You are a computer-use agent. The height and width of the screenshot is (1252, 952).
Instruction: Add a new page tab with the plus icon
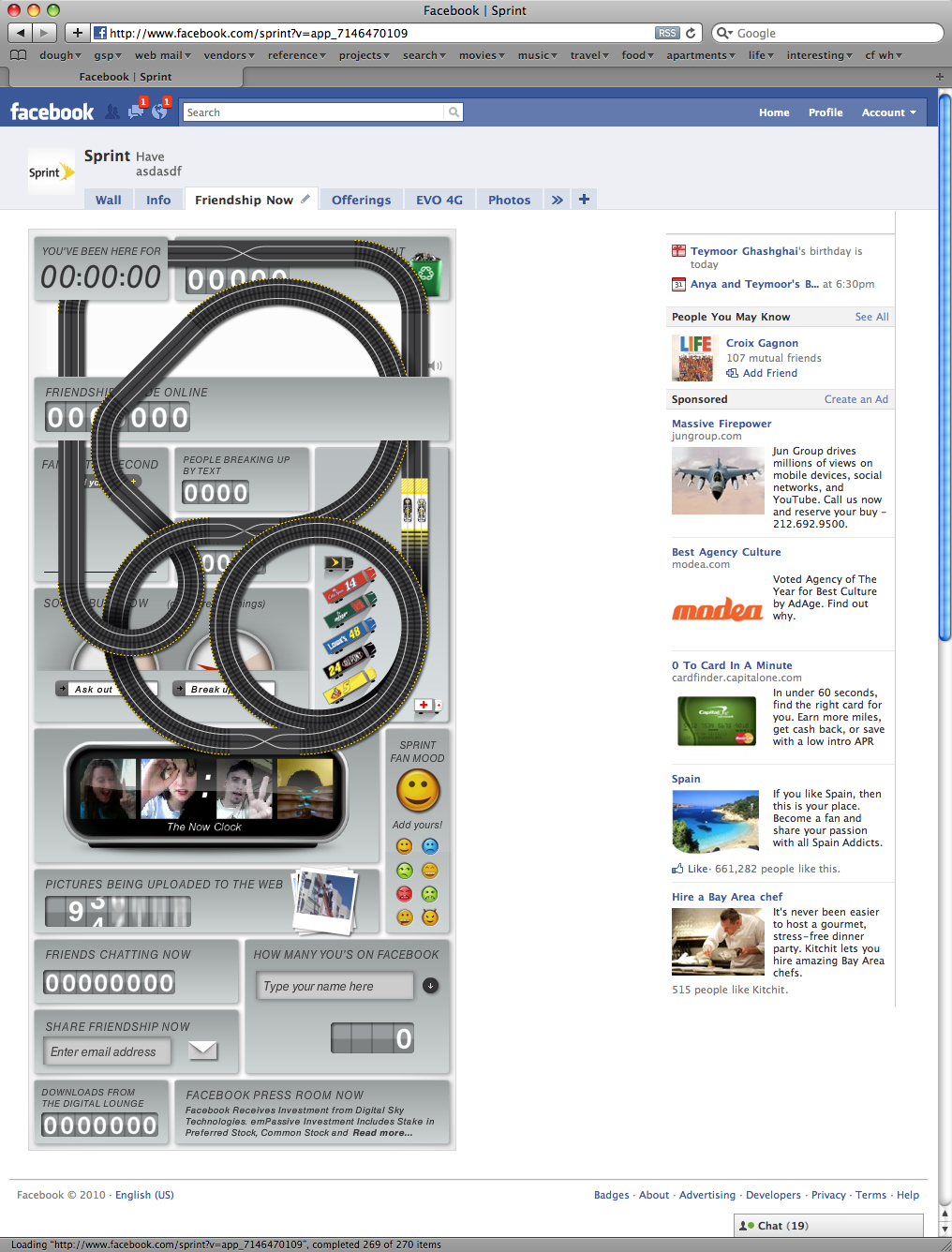[584, 199]
